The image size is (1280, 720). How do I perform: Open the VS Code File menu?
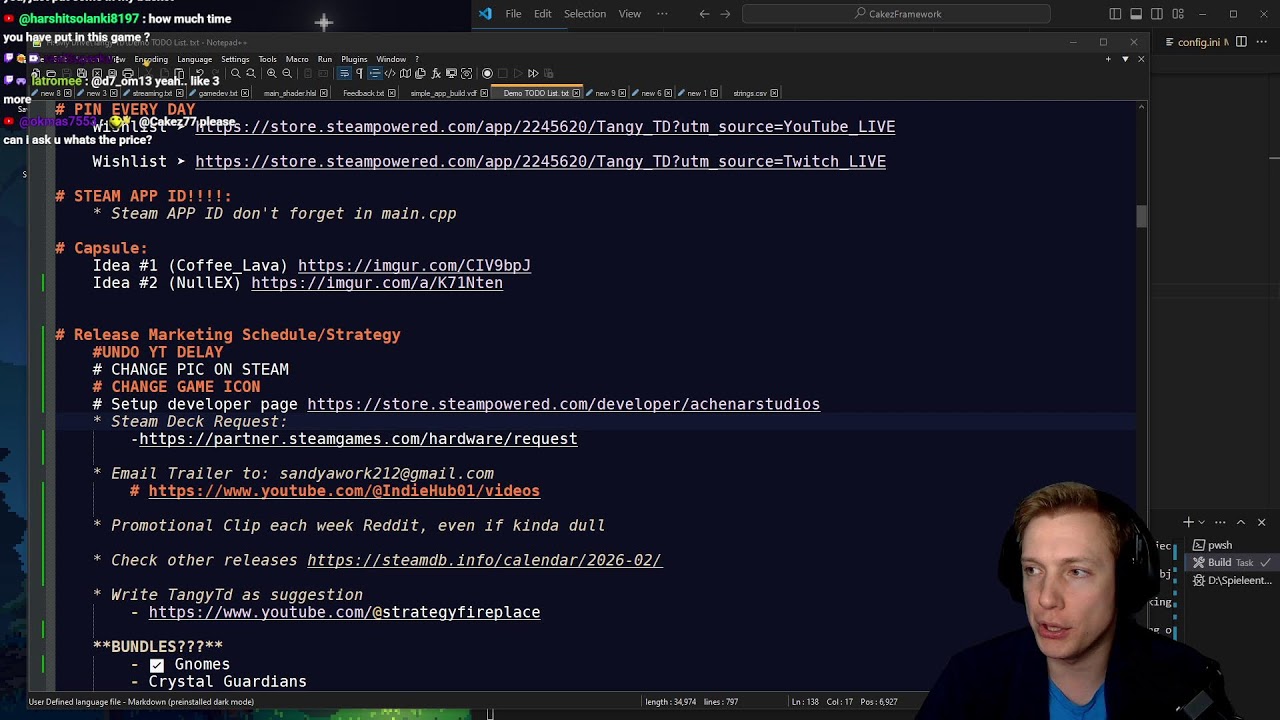coord(513,14)
